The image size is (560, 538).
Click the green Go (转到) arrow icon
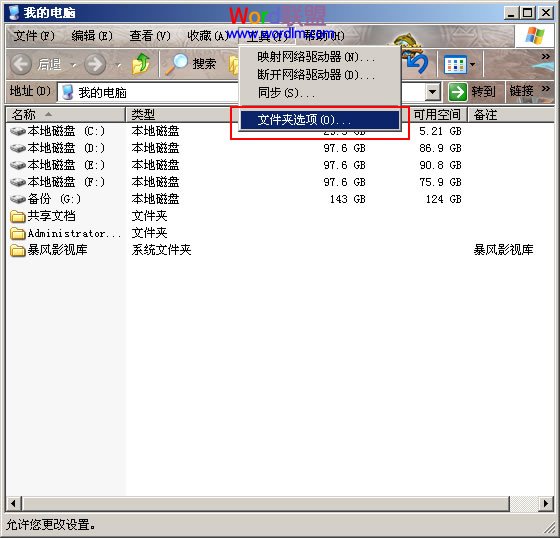click(x=458, y=92)
